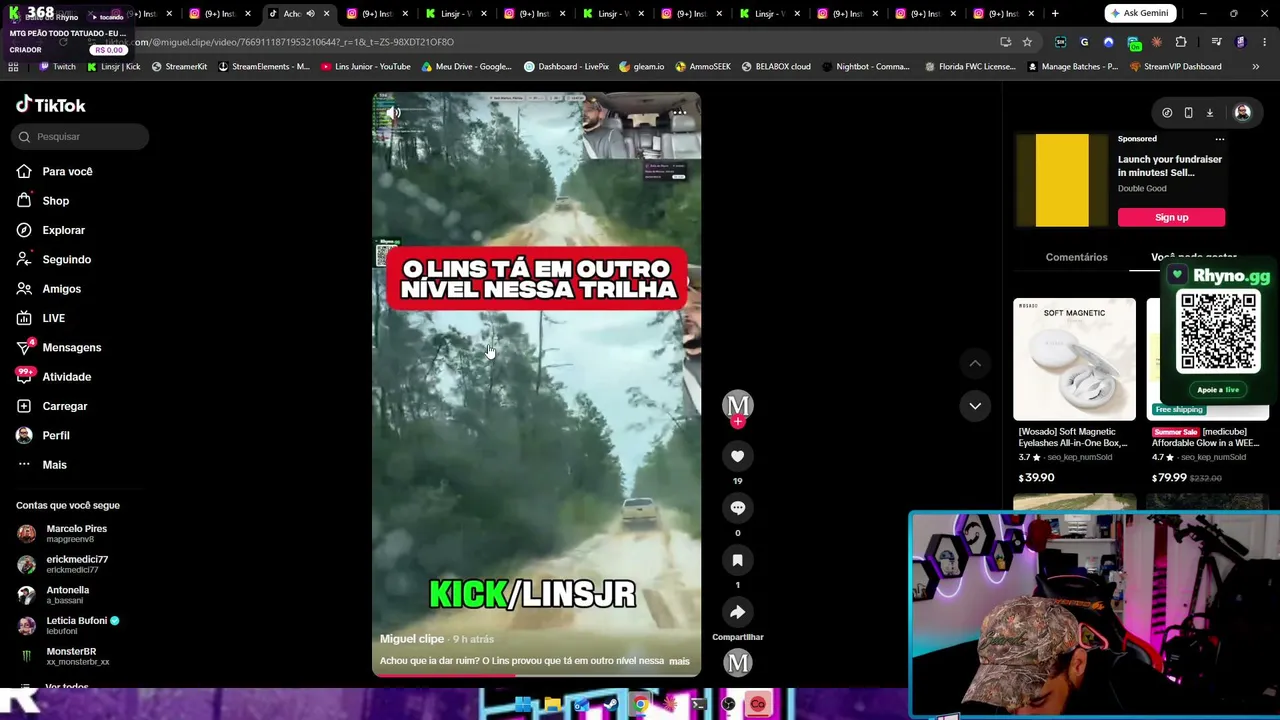Seek using the video progress bar
This screenshot has width=1280, height=720.
[x=536, y=675]
